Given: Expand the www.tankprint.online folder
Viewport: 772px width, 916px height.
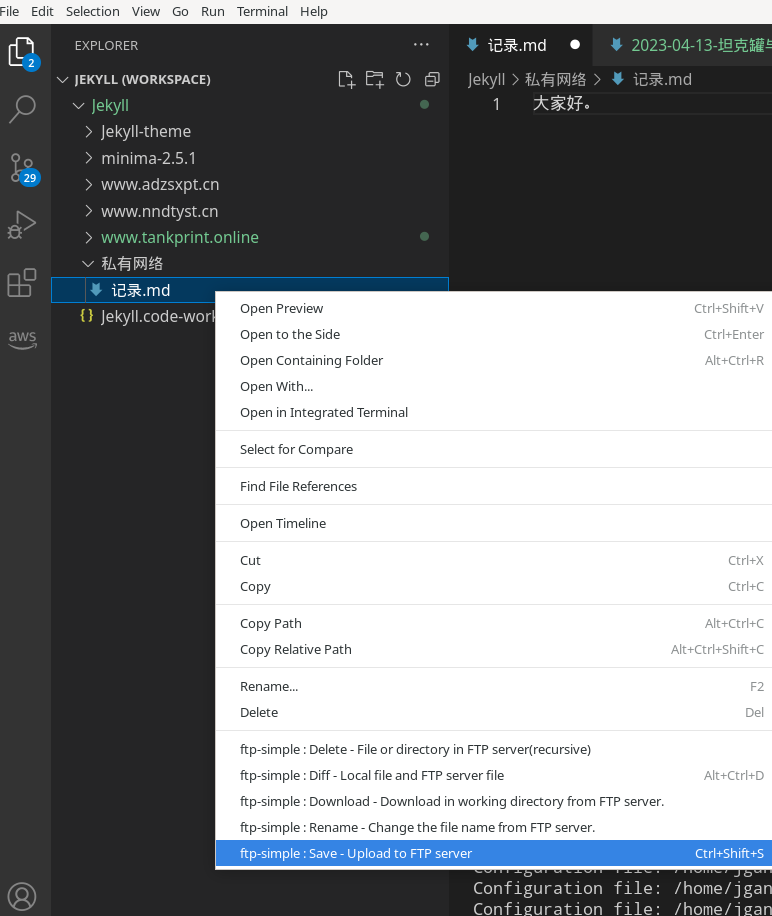Looking at the screenshot, I should pos(88,237).
